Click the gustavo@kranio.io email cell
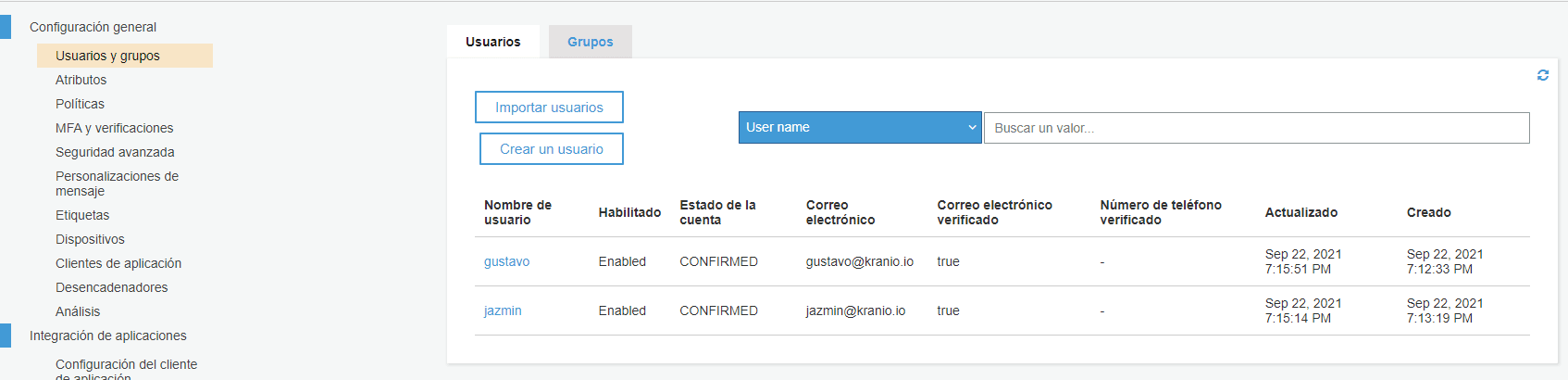The width and height of the screenshot is (1568, 380). point(860,262)
